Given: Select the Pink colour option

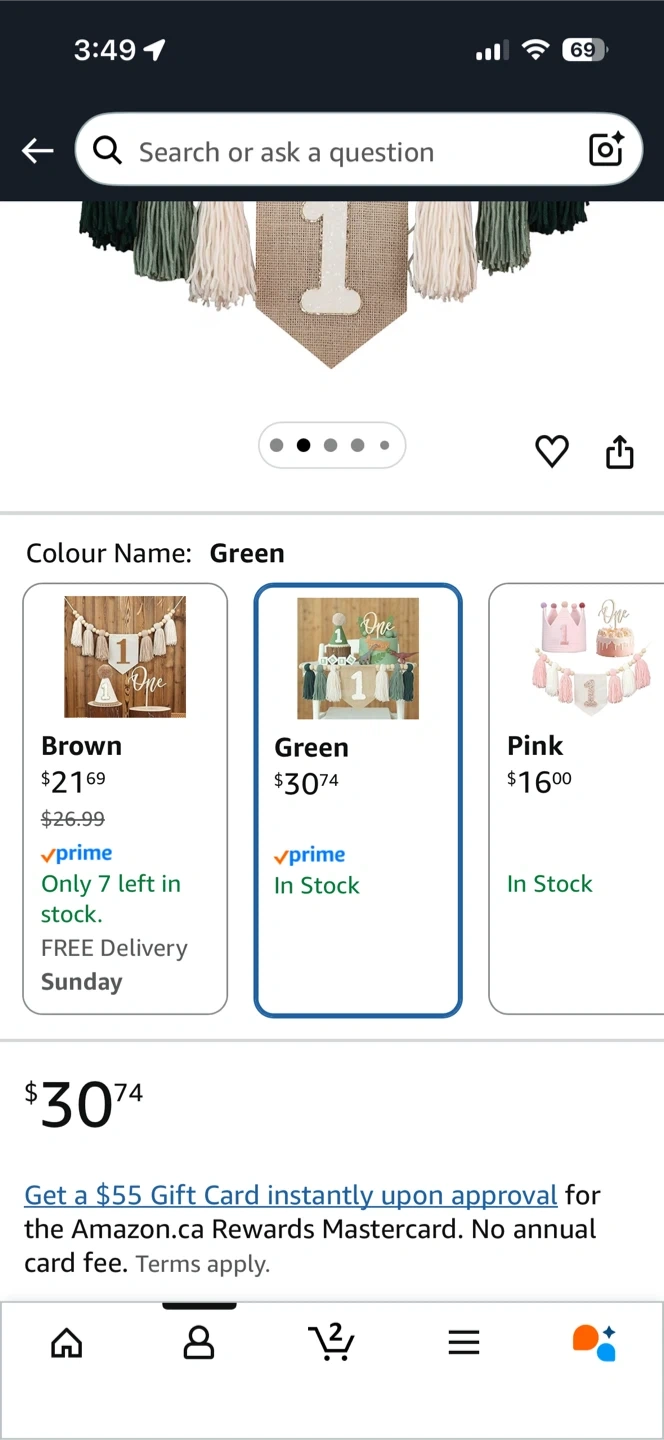Looking at the screenshot, I should 576,800.
